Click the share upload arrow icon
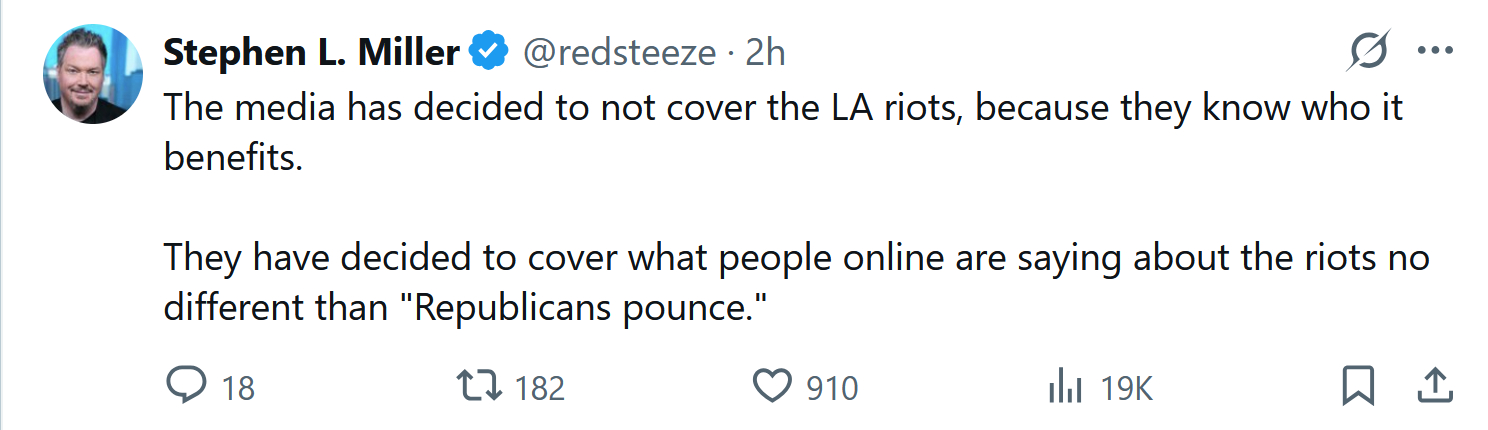The image size is (1488, 430). pos(1435,385)
